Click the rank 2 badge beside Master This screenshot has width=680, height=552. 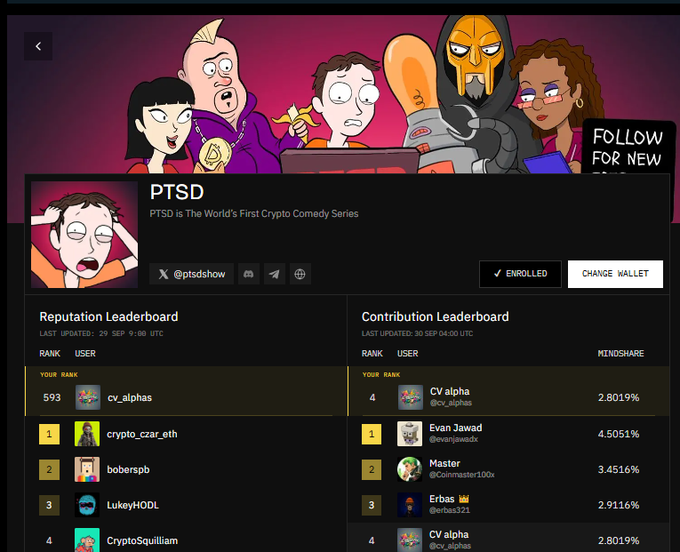click(372, 470)
